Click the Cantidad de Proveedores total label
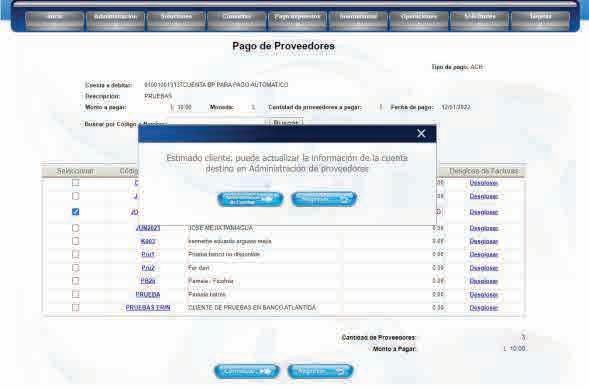The height and width of the screenshot is (389, 589). pos(379,338)
